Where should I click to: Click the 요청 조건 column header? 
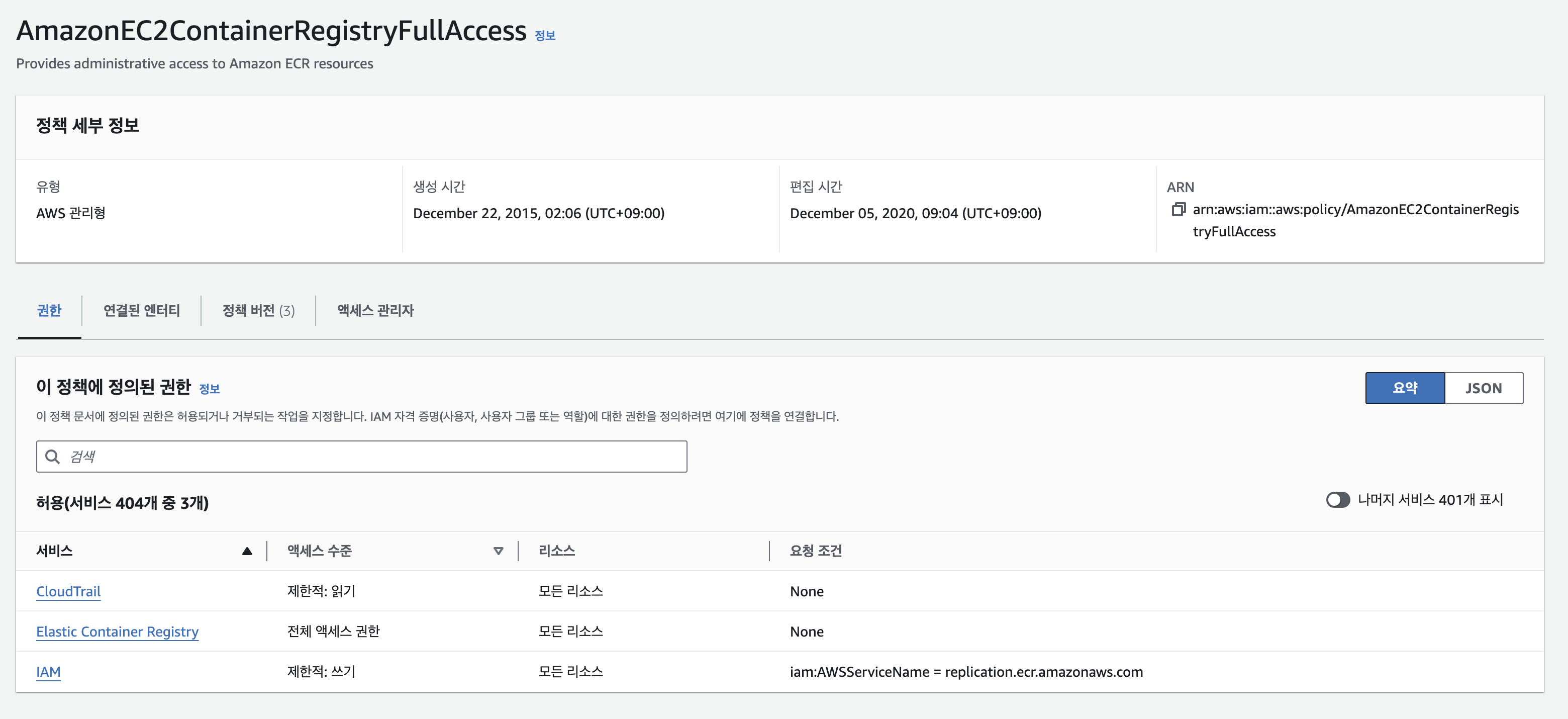(815, 551)
